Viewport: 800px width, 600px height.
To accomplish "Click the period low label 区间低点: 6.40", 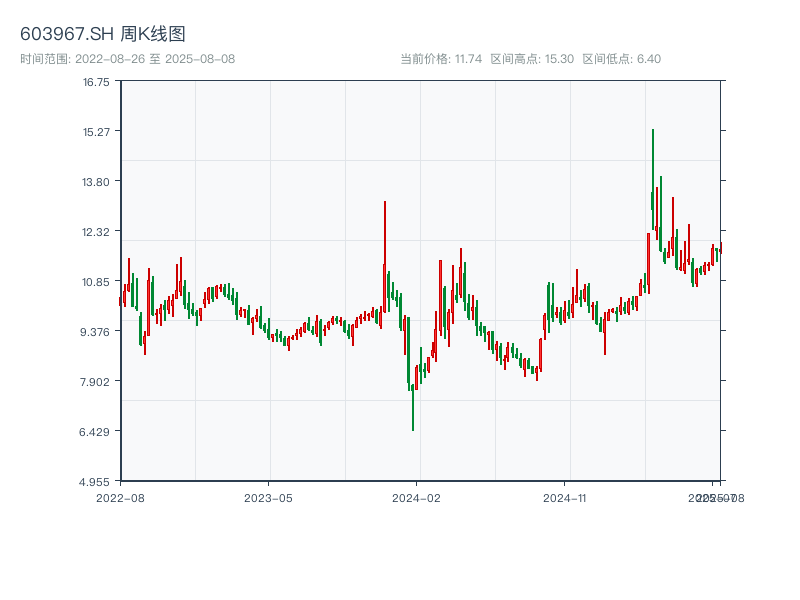I will point(621,59).
